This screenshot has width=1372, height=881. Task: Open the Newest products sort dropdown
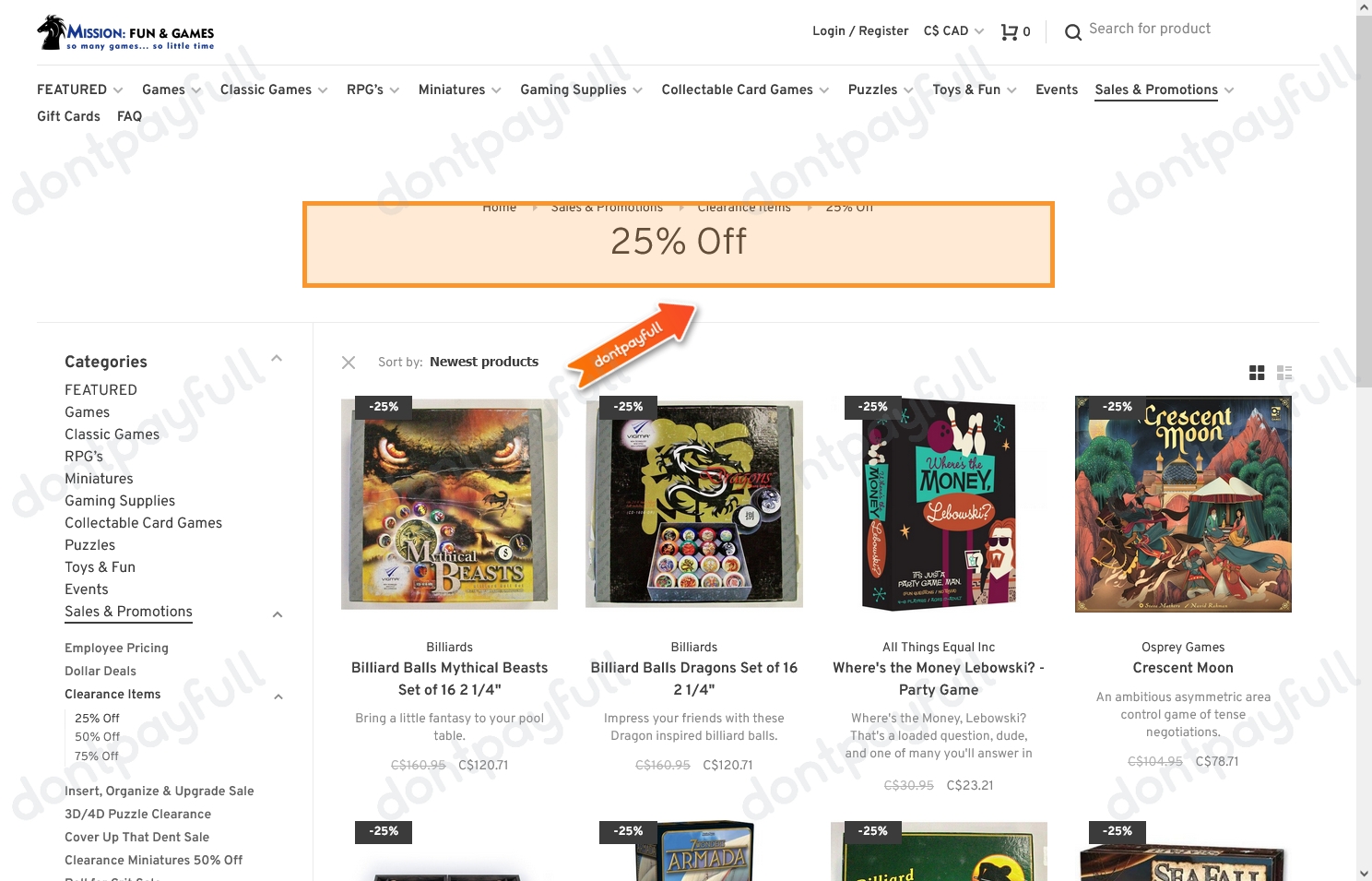coord(484,362)
